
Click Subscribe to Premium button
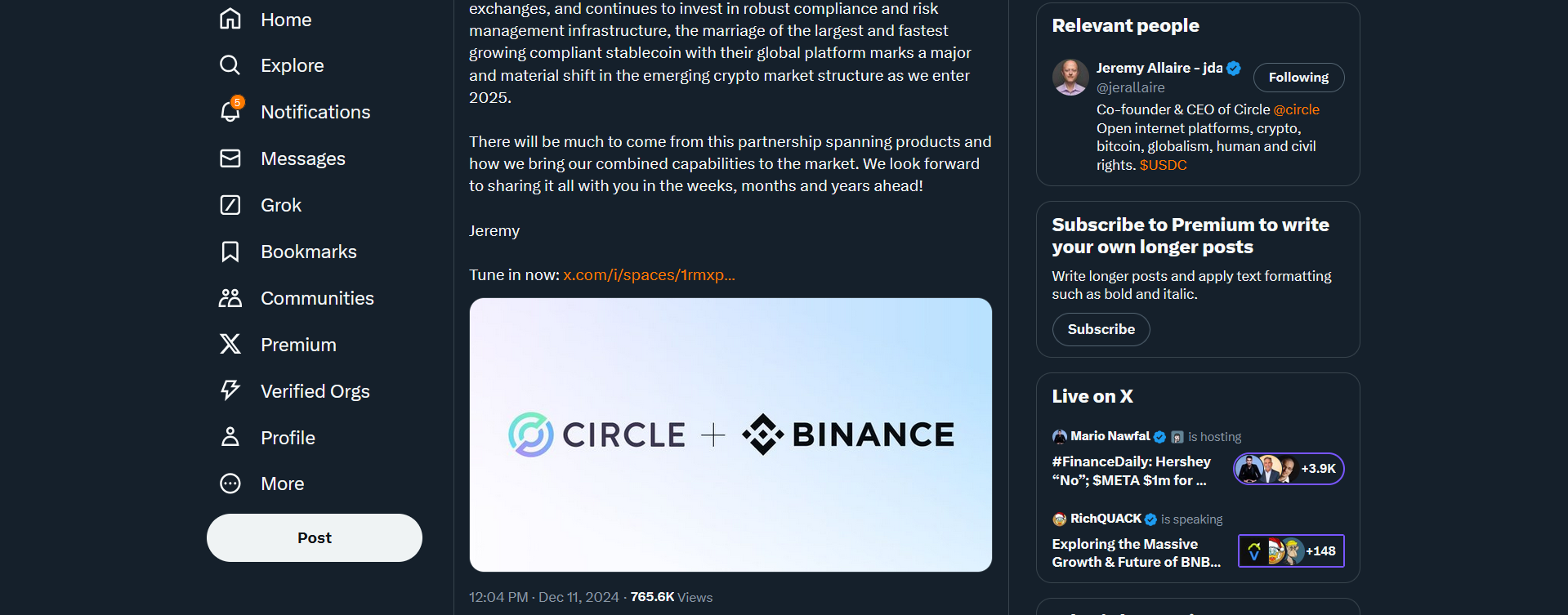pyautogui.click(x=1101, y=329)
